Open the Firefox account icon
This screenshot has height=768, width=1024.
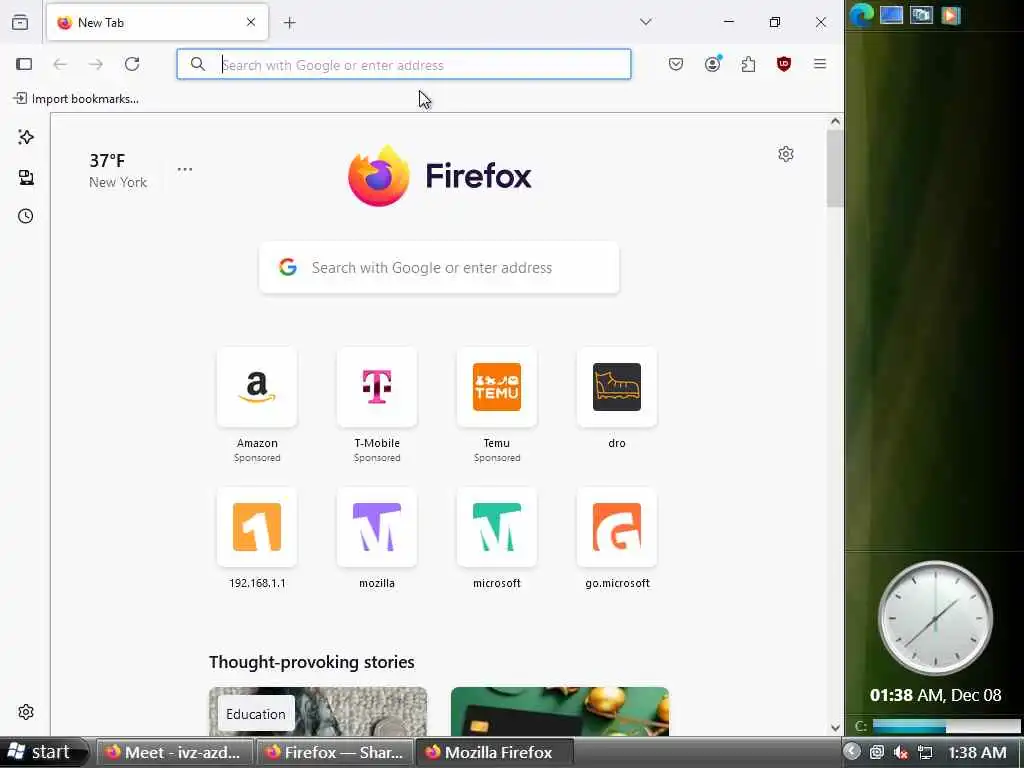coord(712,64)
